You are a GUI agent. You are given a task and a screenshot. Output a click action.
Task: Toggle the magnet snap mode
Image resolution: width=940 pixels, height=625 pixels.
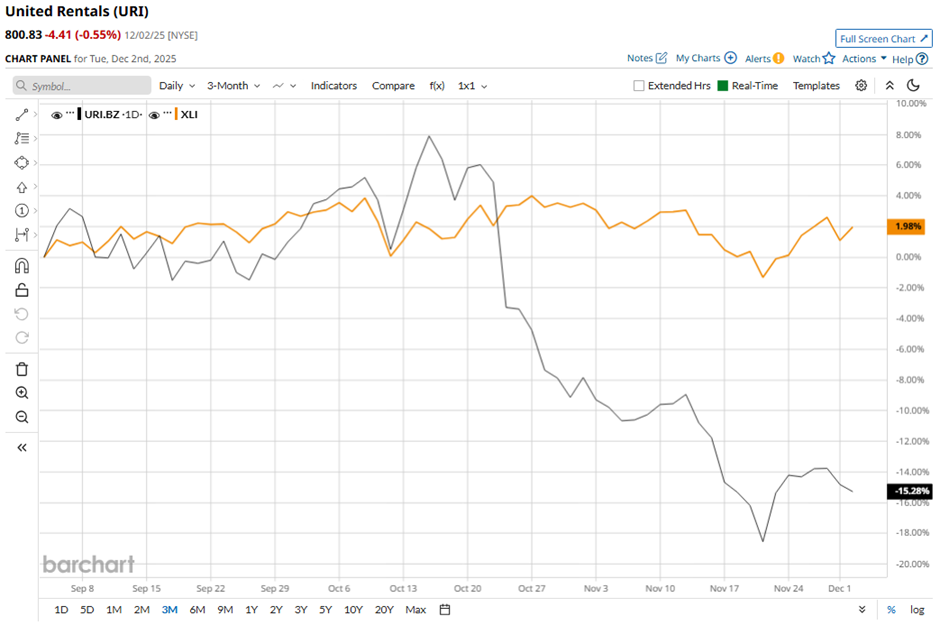[x=22, y=265]
